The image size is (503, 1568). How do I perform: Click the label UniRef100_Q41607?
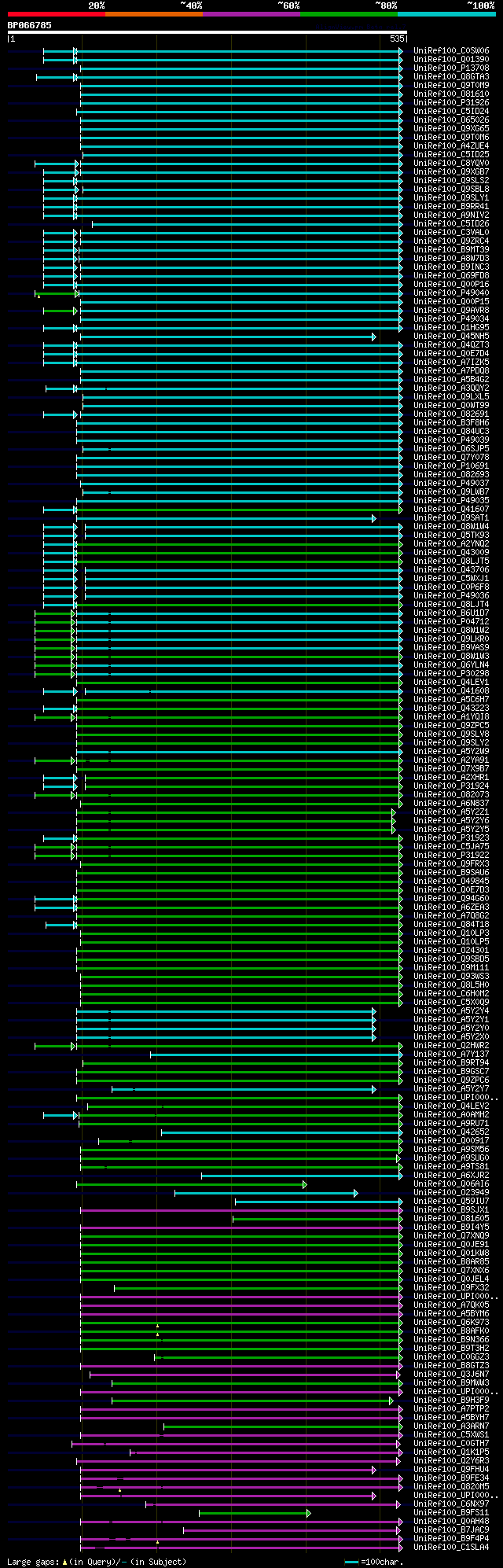pyautogui.click(x=451, y=510)
